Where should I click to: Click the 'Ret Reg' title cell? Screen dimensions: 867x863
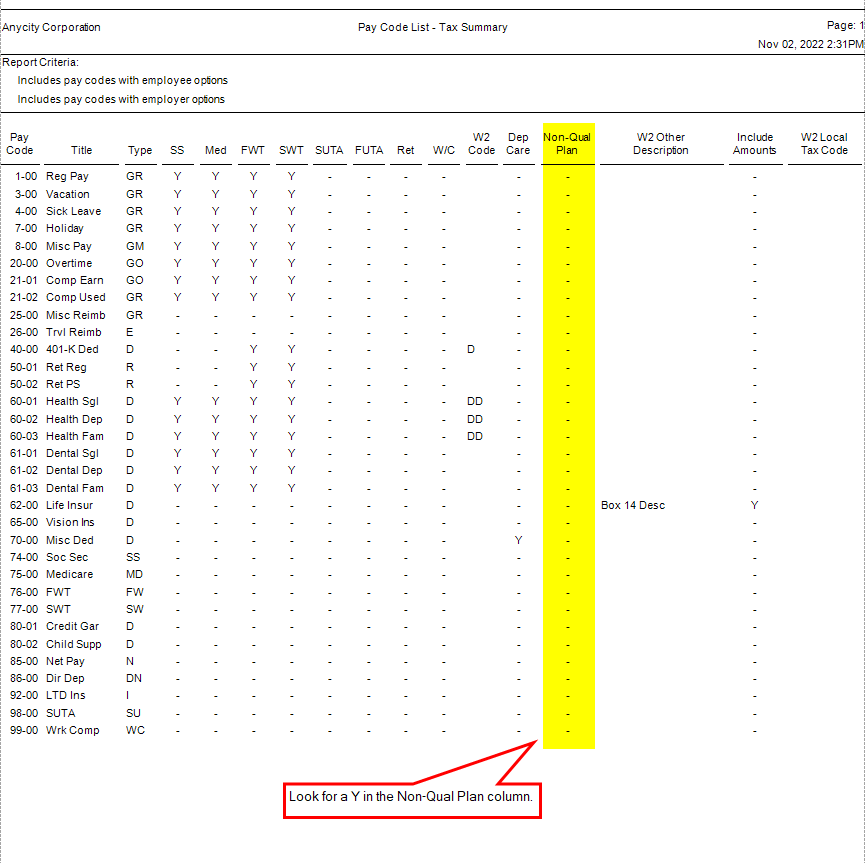(x=66, y=367)
